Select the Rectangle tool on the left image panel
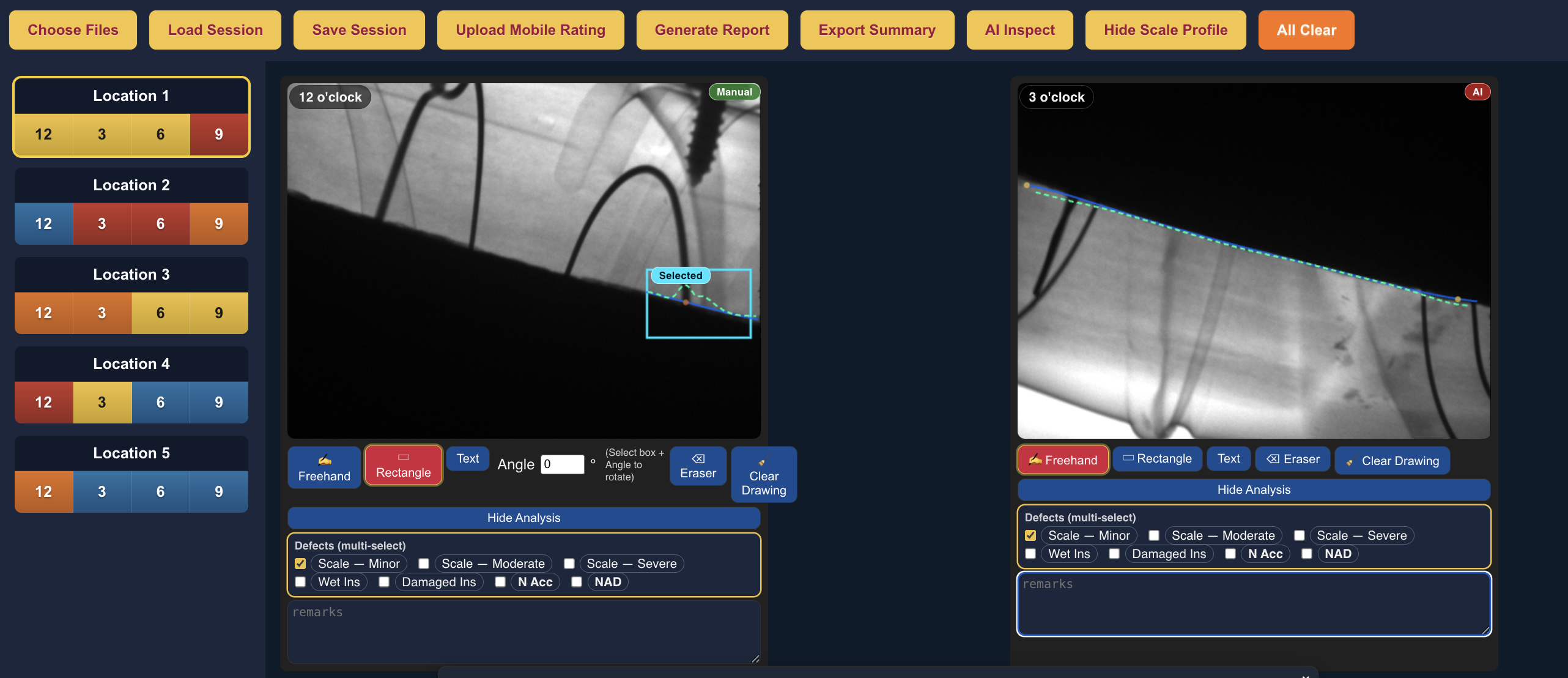The width and height of the screenshot is (1568, 678). coord(403,465)
